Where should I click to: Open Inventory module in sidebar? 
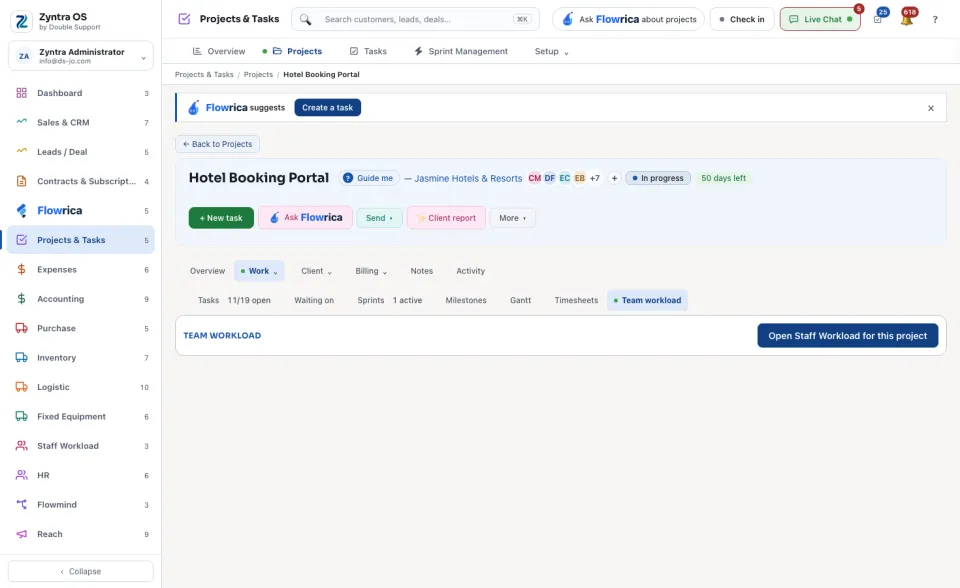(81, 358)
